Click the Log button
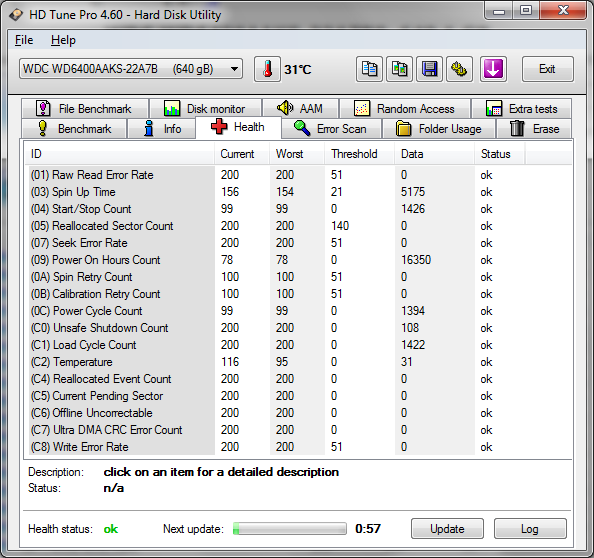The height and width of the screenshot is (558, 594). click(530, 528)
